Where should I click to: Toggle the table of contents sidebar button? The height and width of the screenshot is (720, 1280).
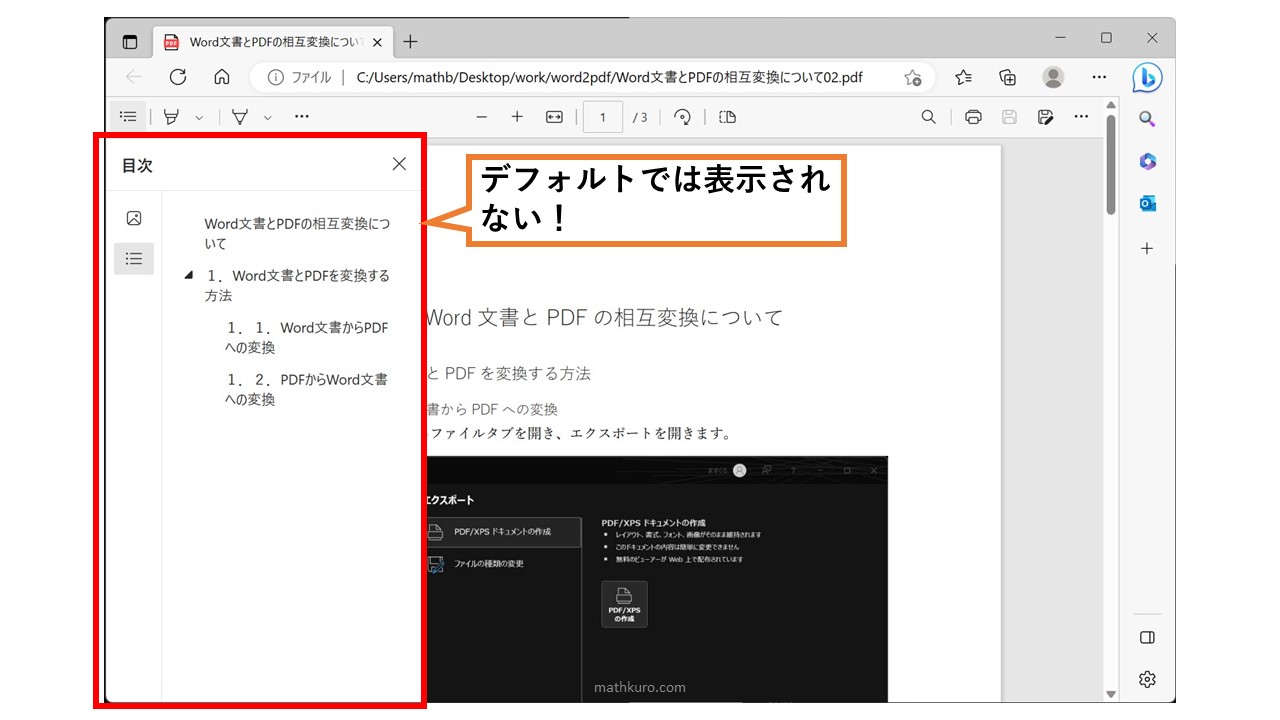[x=128, y=117]
